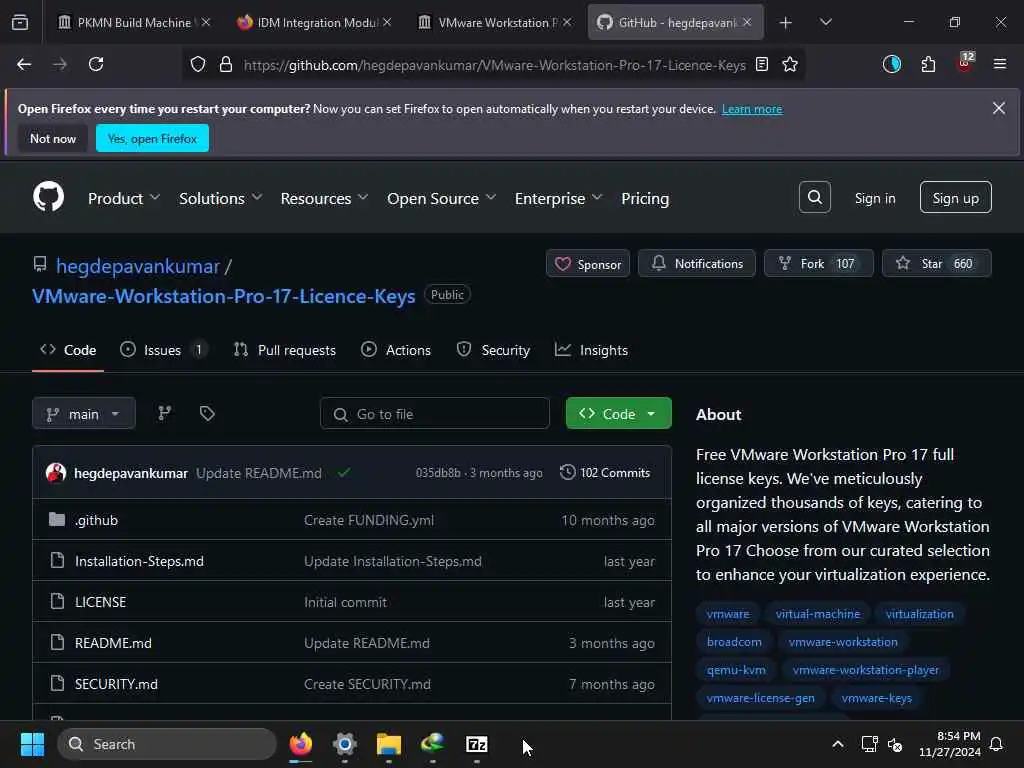Open Firefox hamburger application menu
Viewport: 1024px width, 768px height.
point(1000,64)
